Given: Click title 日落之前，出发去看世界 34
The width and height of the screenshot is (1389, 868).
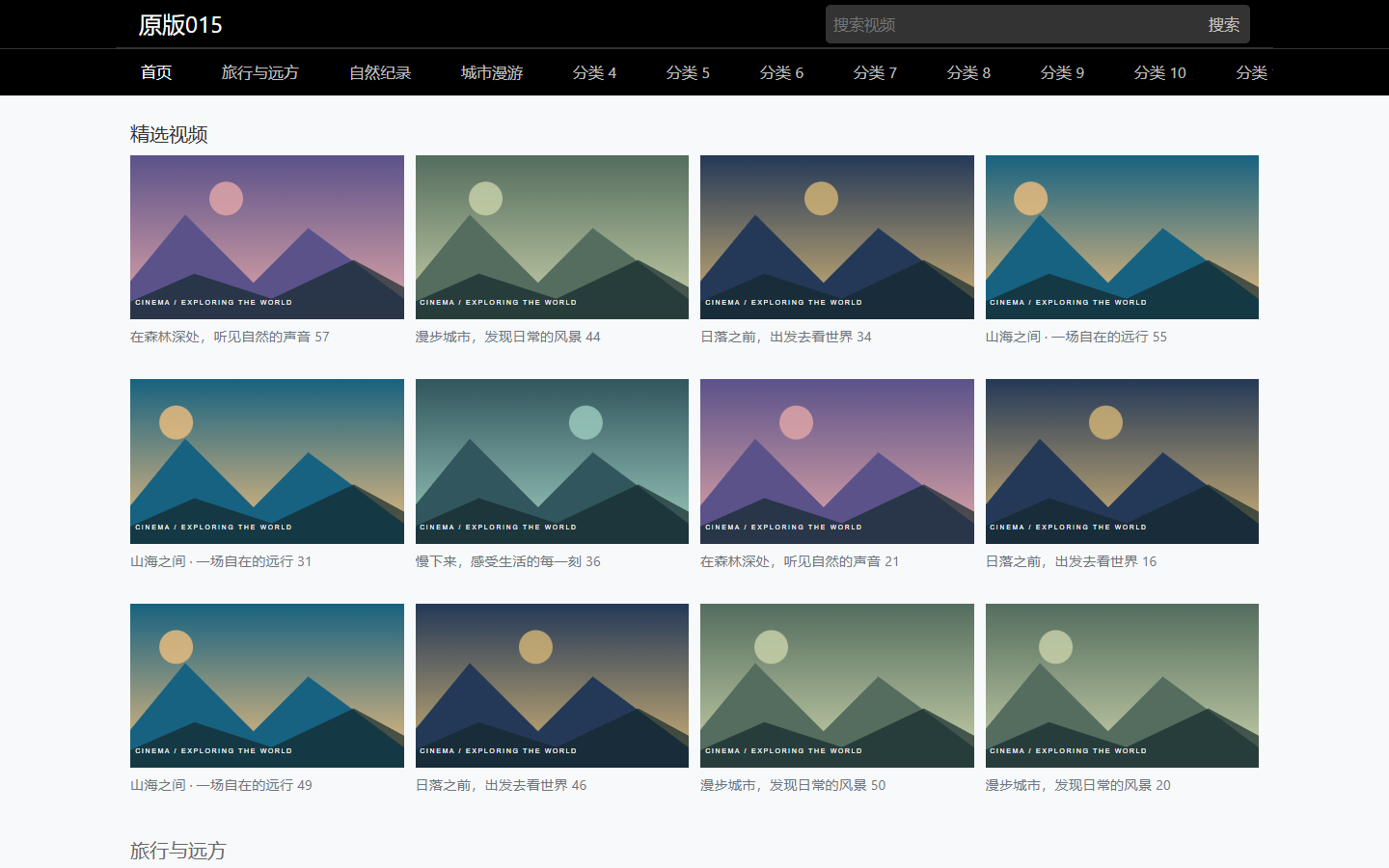Looking at the screenshot, I should click(786, 337).
